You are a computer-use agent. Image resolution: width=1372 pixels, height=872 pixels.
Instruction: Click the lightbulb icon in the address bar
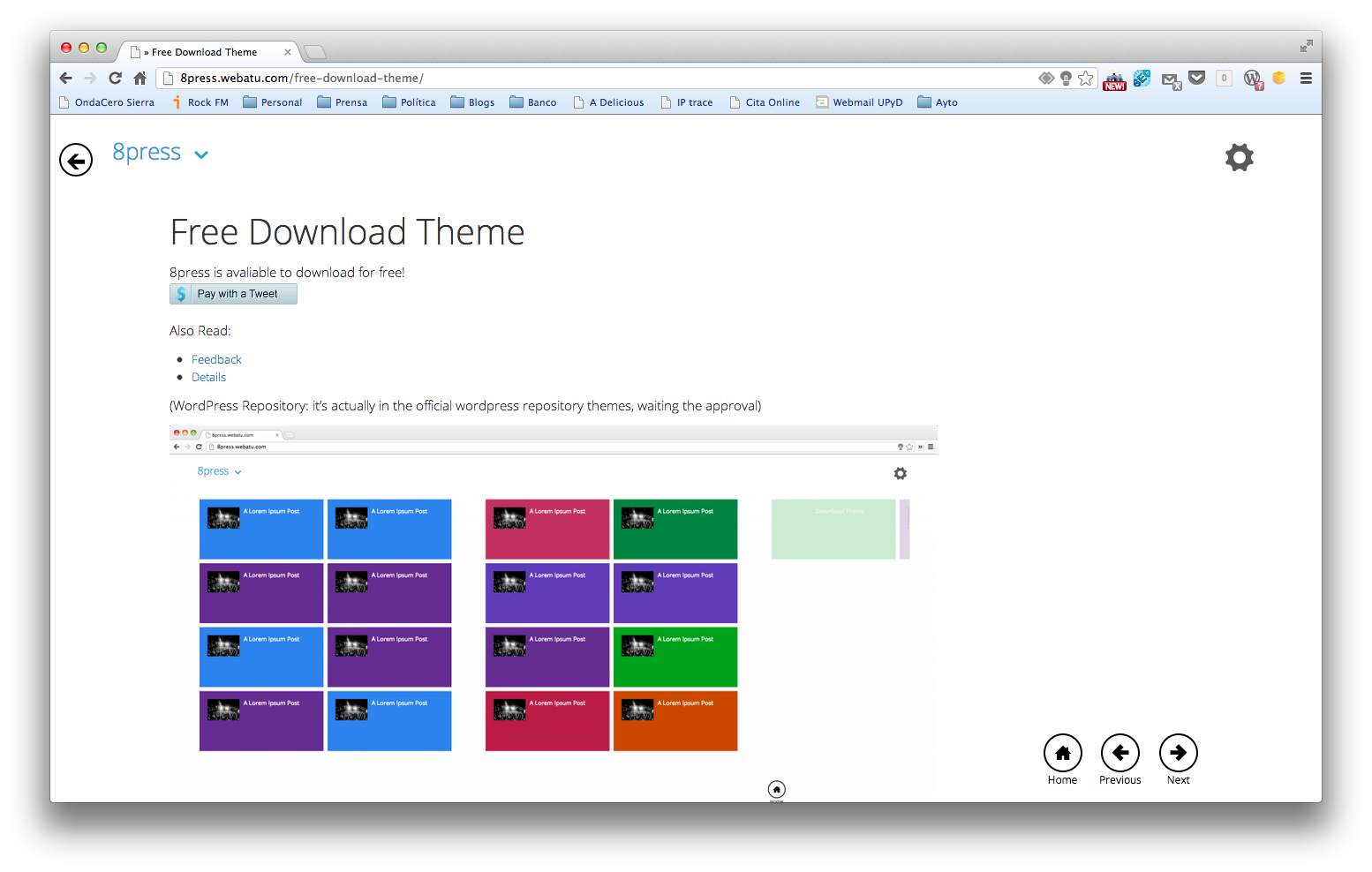[1066, 78]
